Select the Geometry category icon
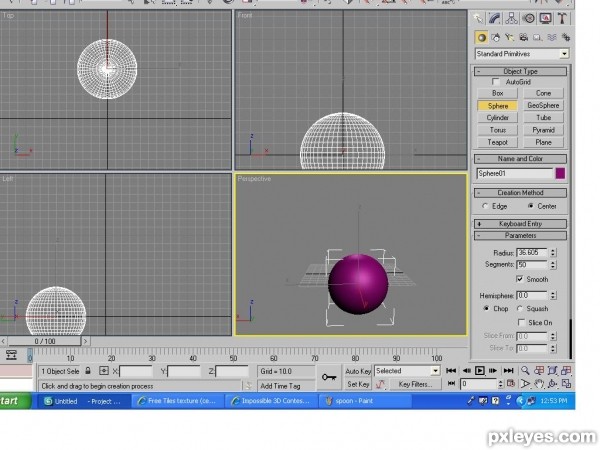Image resolution: width=600 pixels, height=450 pixels. (x=482, y=38)
